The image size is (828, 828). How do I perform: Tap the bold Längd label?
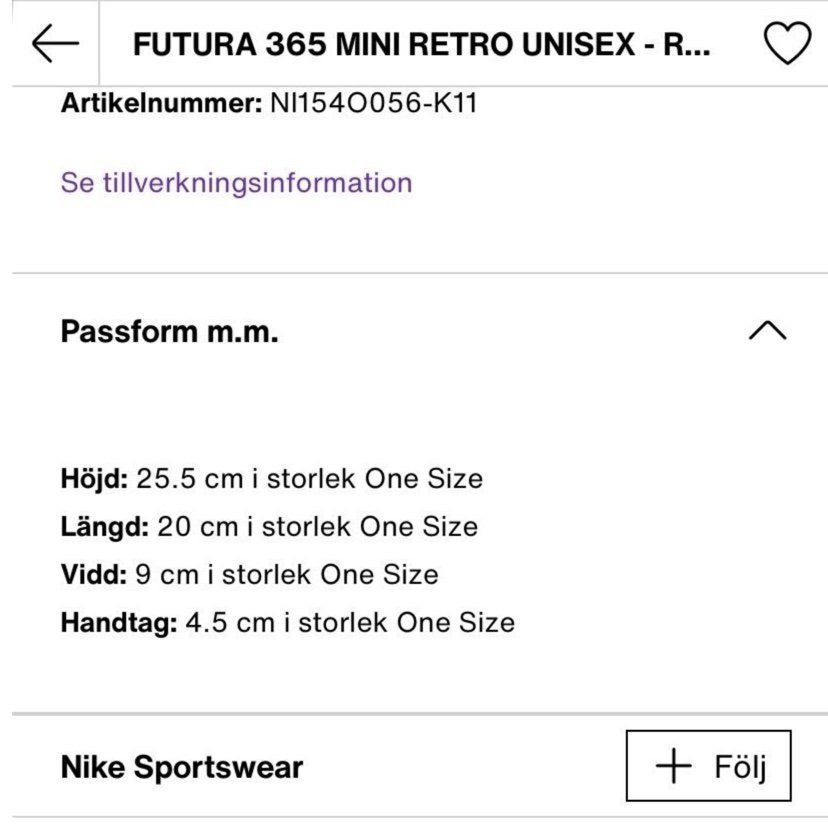[105, 527]
